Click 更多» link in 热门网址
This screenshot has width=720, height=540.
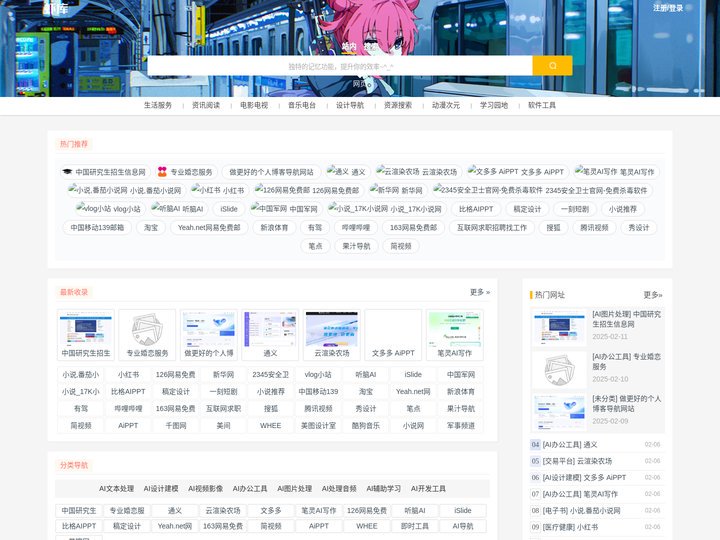click(x=653, y=295)
